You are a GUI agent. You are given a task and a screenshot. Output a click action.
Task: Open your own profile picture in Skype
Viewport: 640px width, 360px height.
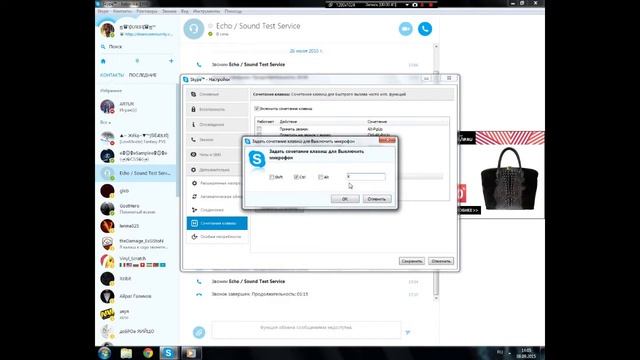(108, 30)
